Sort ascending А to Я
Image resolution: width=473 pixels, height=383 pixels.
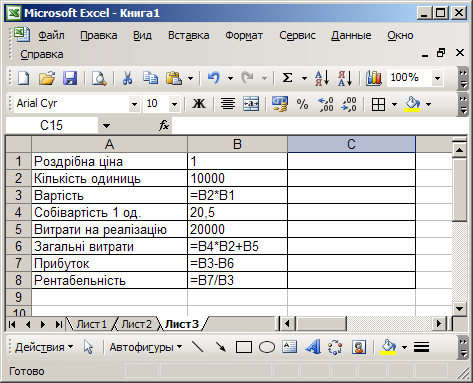tap(322, 78)
